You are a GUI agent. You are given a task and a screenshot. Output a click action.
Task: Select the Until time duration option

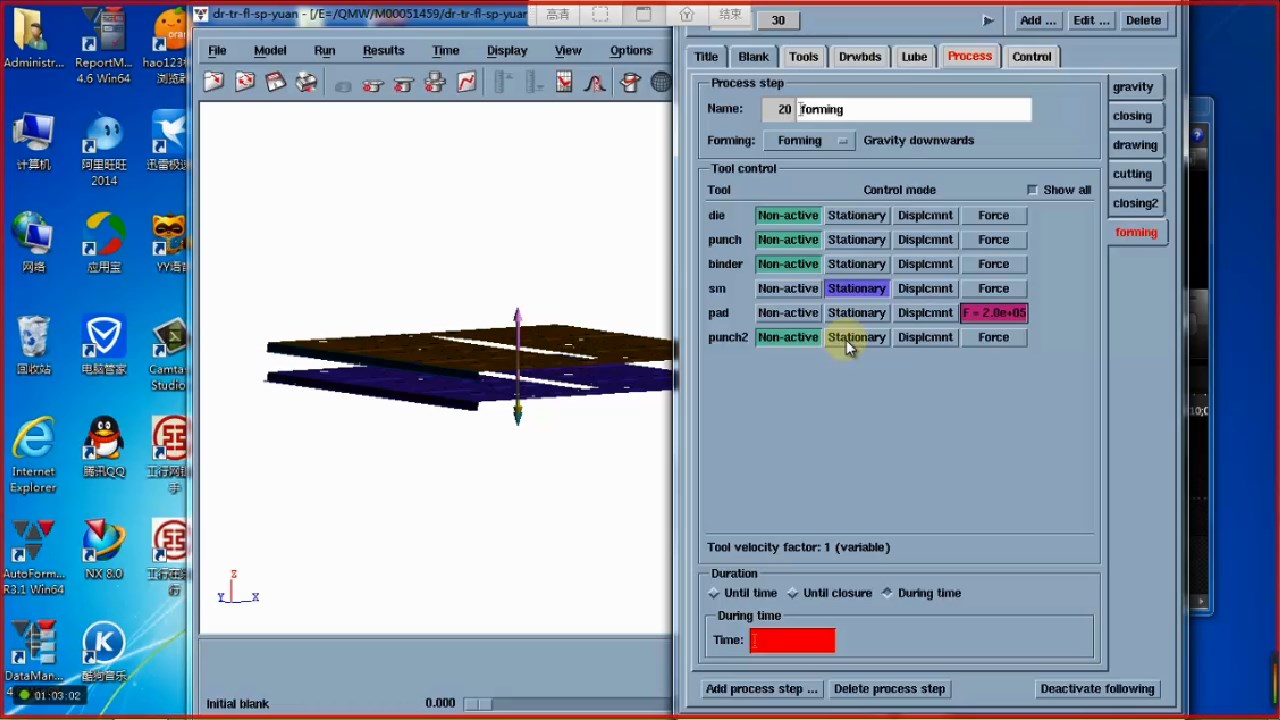(714, 593)
